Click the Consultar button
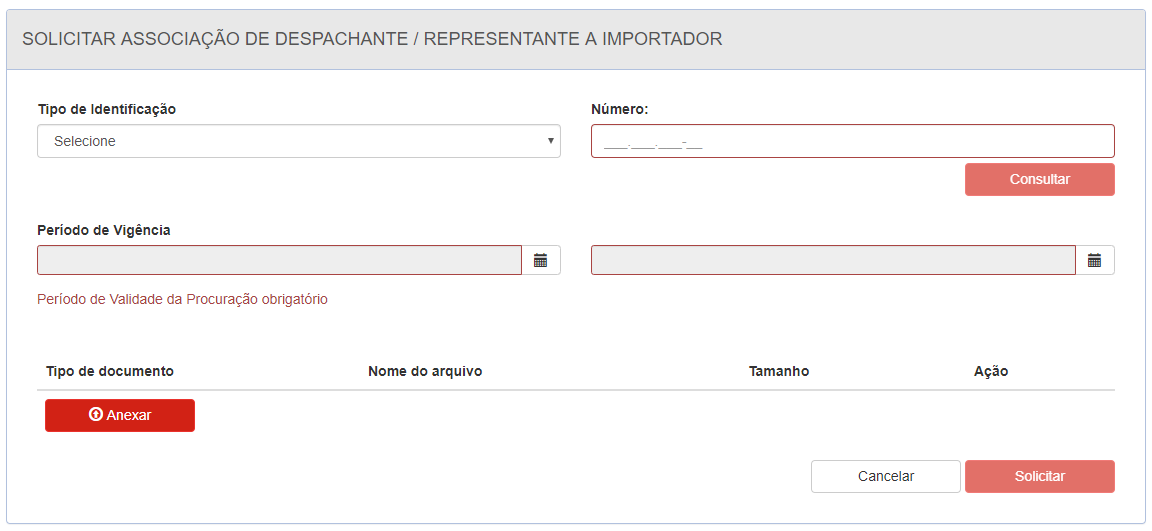This screenshot has width=1152, height=531. coord(1040,179)
